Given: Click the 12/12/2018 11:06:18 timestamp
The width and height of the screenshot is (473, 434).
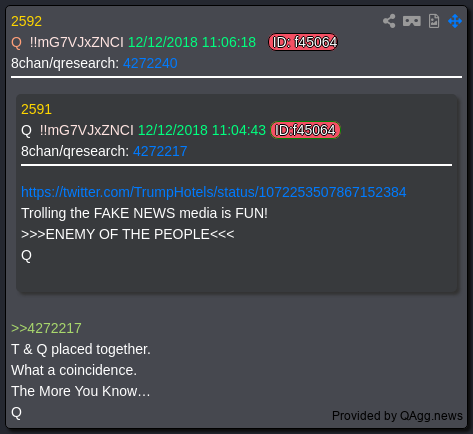Looking at the screenshot, I should pyautogui.click(x=192, y=42).
